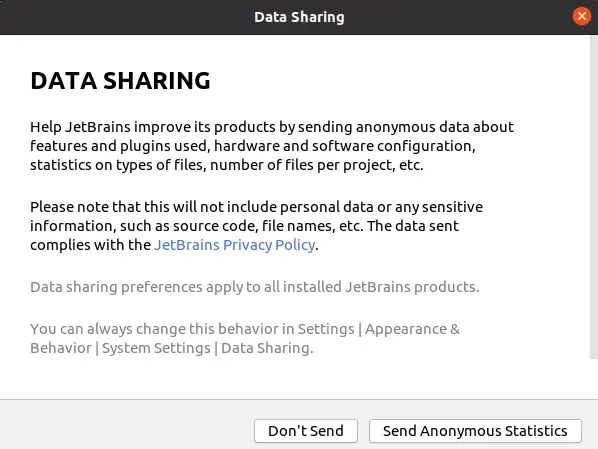Click the bold DATA SHARING heading
This screenshot has height=449, width=598.
(120, 80)
